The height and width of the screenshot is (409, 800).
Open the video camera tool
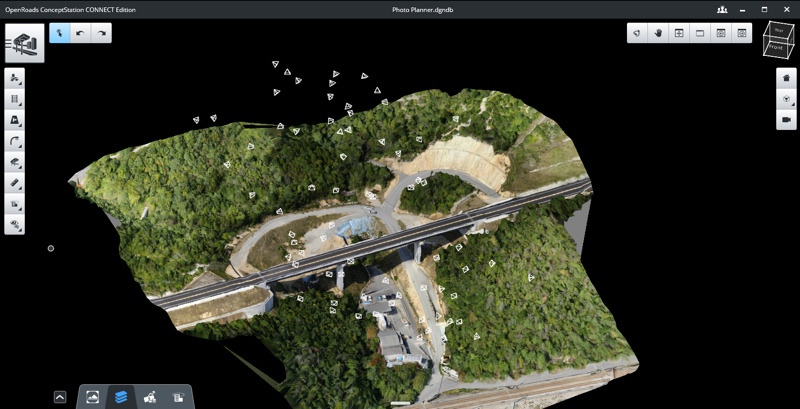point(786,120)
